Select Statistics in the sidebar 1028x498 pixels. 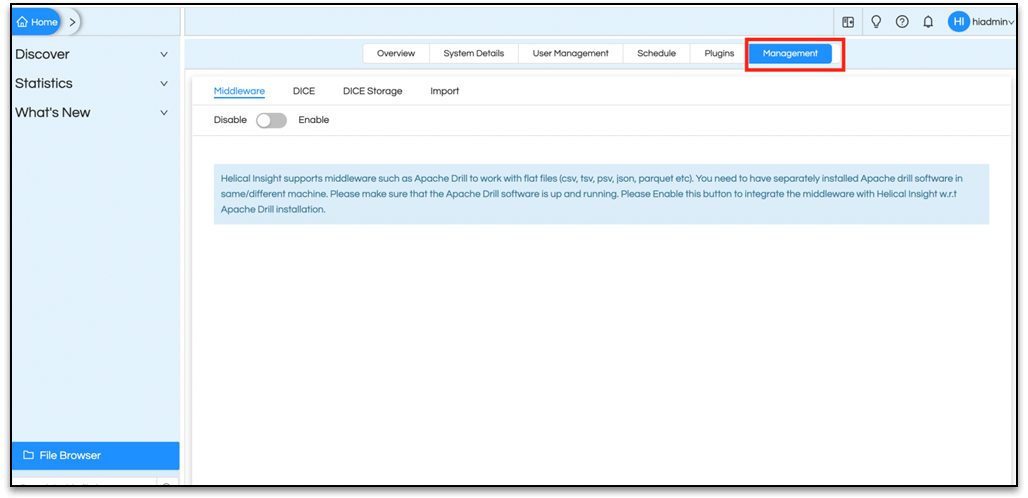point(44,83)
